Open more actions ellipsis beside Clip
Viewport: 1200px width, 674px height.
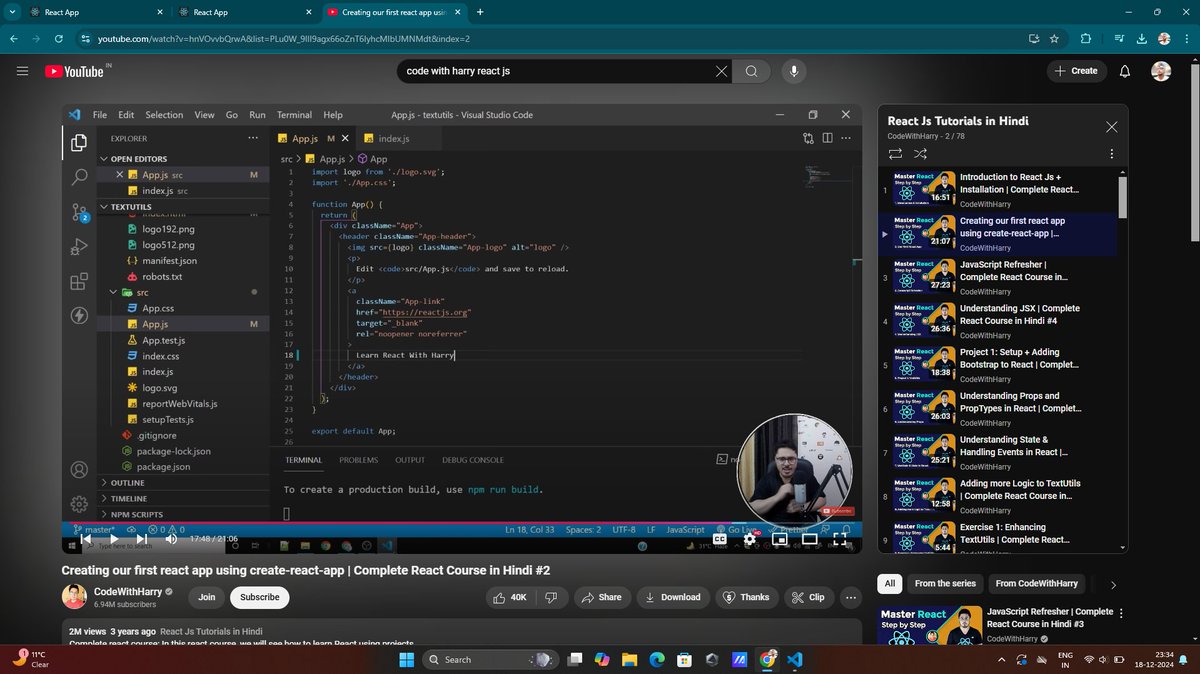(852, 597)
